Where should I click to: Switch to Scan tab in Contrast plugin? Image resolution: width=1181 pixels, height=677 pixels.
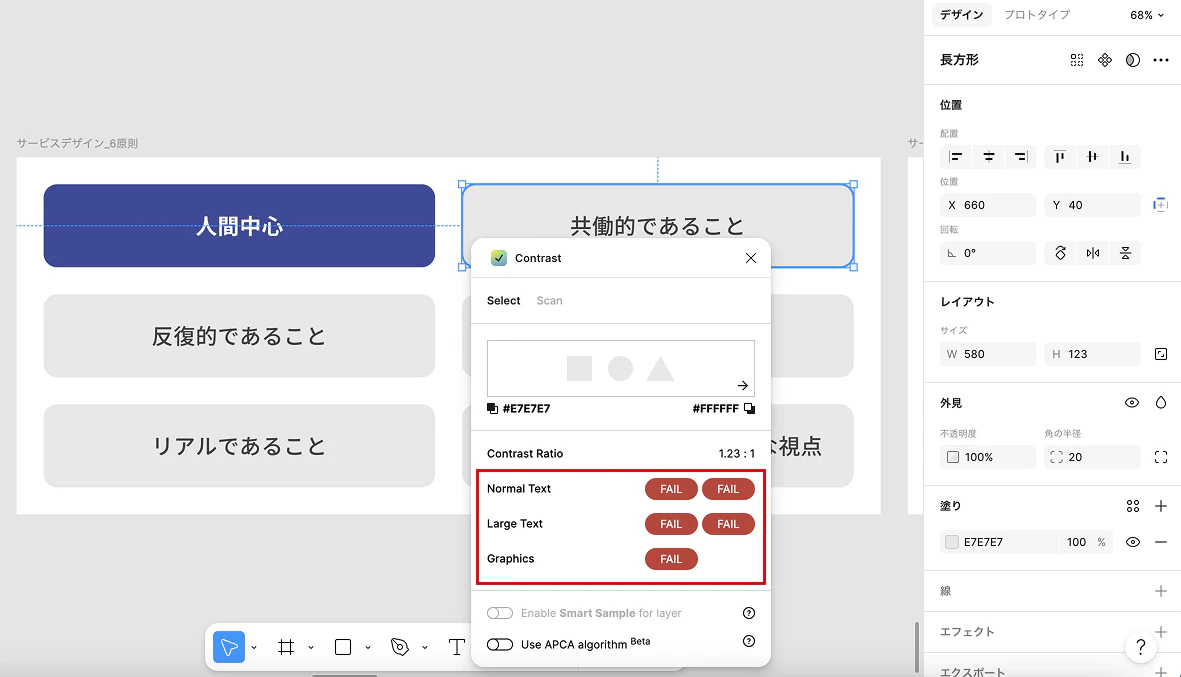click(x=549, y=300)
